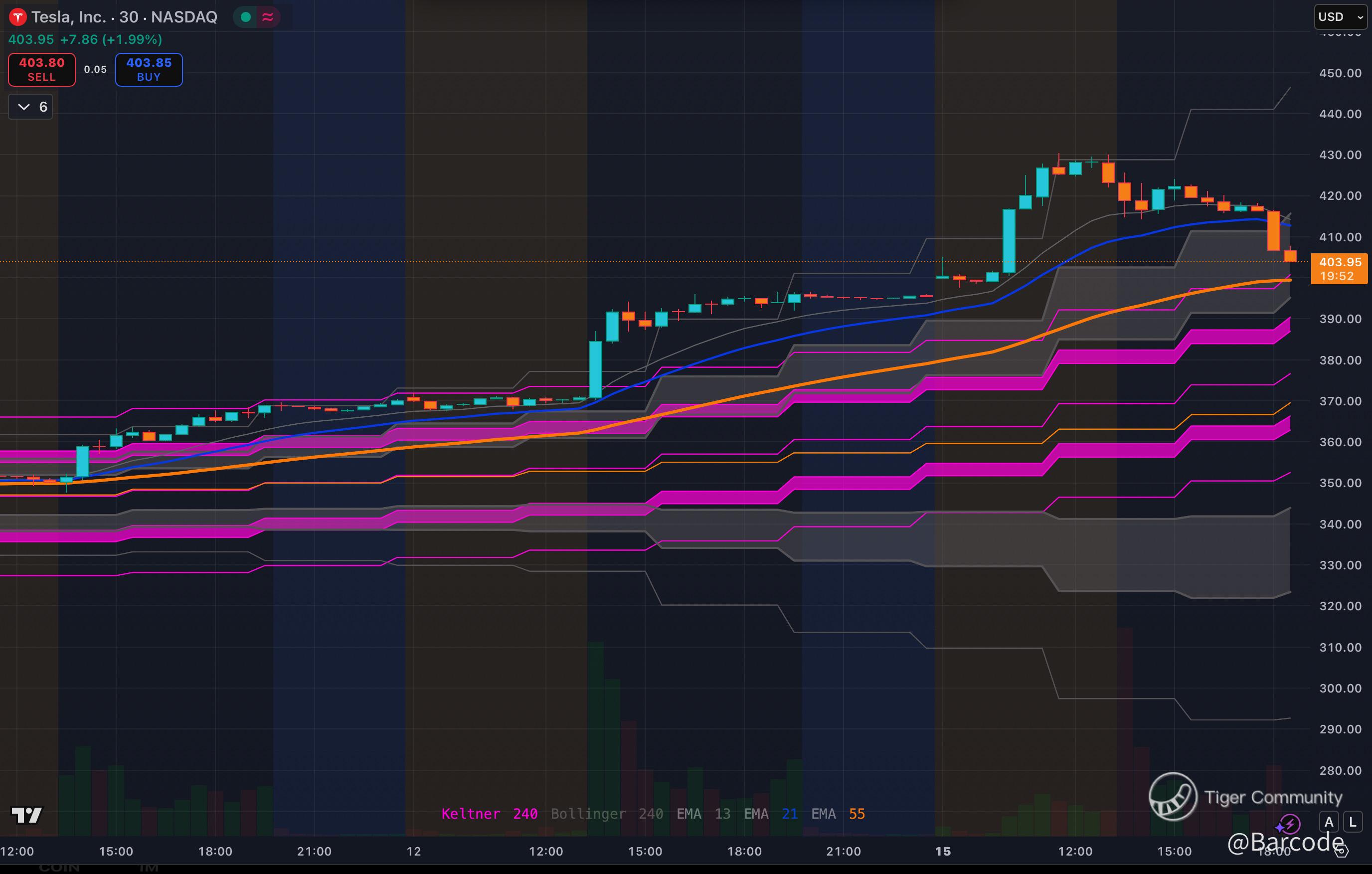Click the green market status dot
Screen dimensions: 1372x874
(246, 17)
